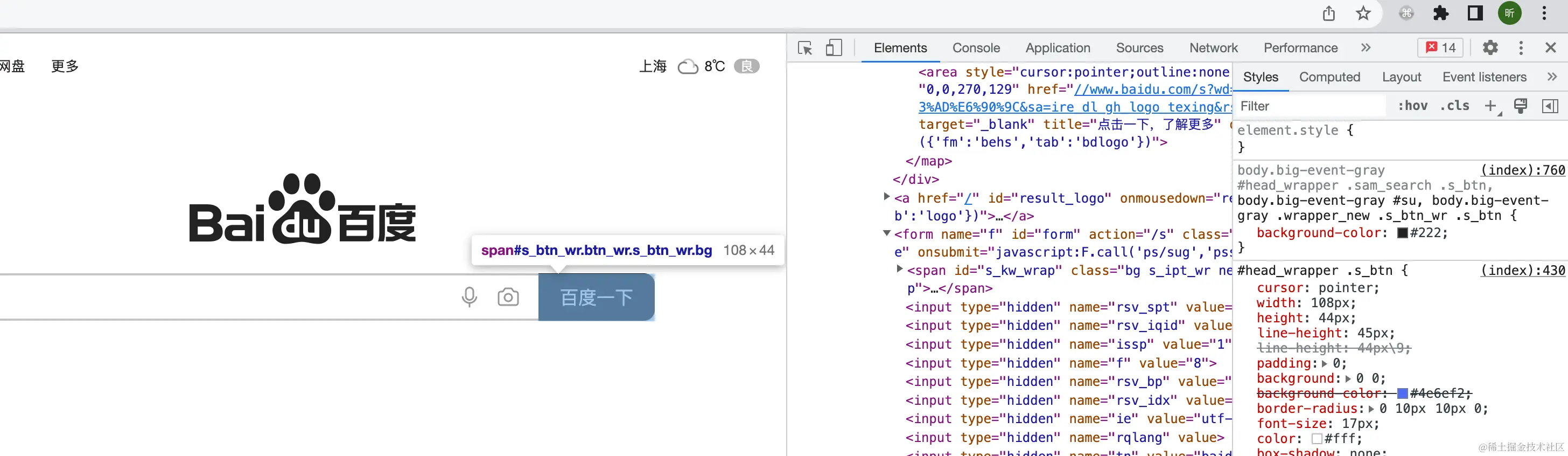This screenshot has width=1568, height=456.
Task: Click #fff color swatch
Action: point(1317,438)
